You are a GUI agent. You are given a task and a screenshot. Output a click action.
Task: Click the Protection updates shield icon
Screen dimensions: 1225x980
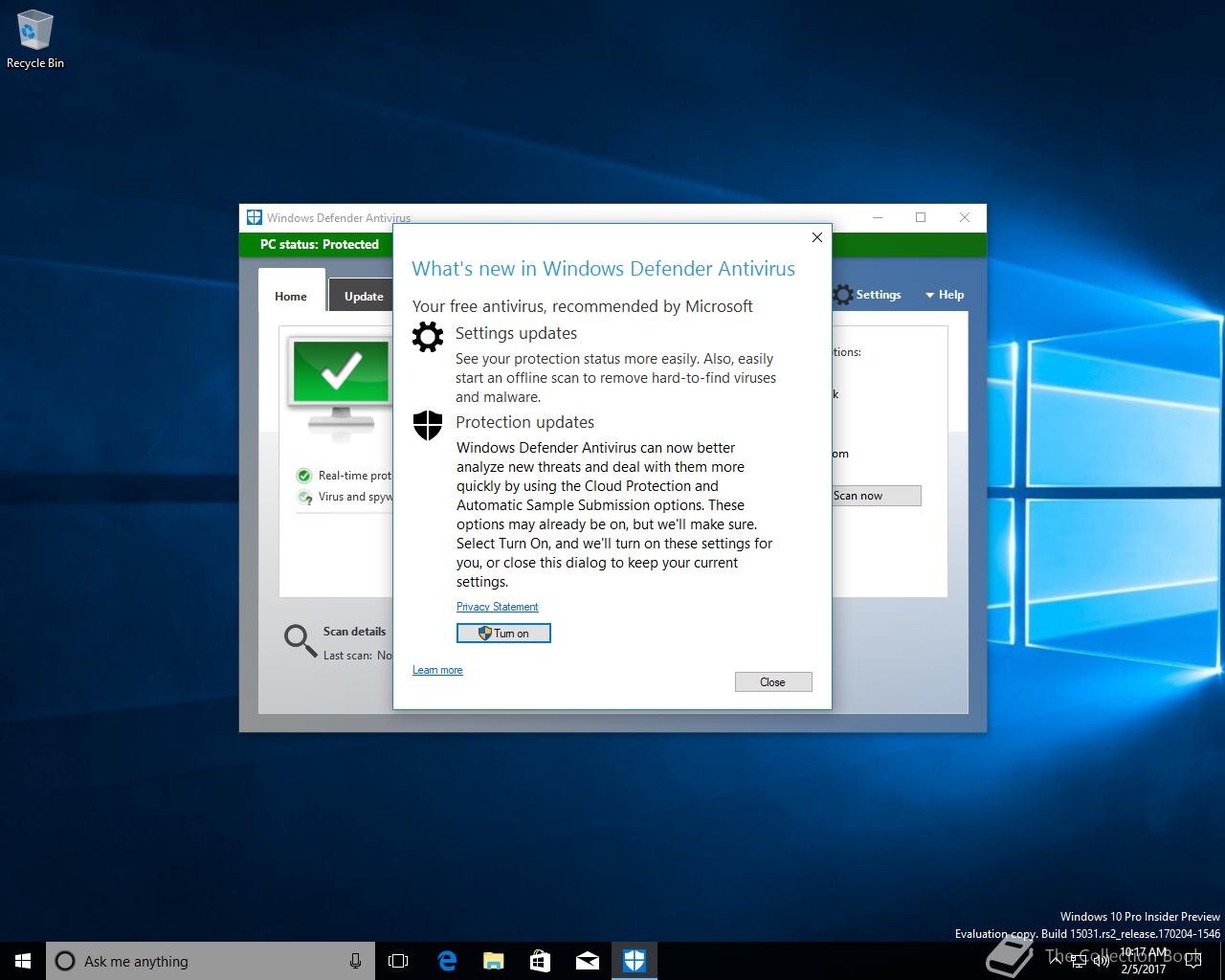pos(428,425)
